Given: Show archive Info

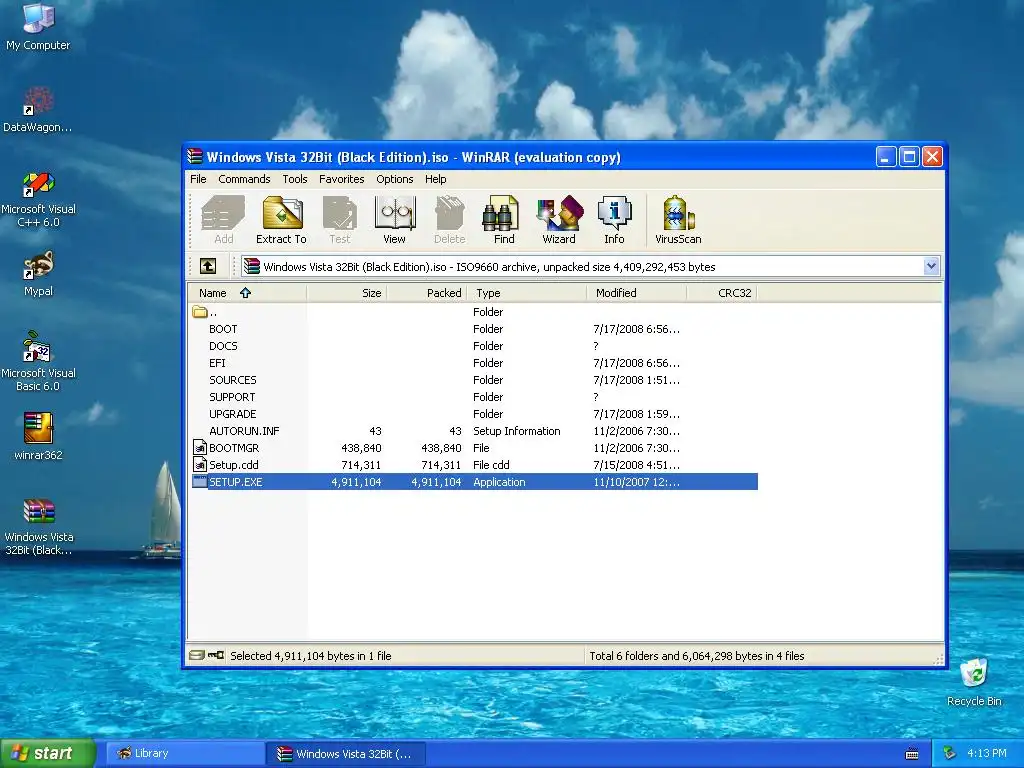Looking at the screenshot, I should (x=614, y=219).
